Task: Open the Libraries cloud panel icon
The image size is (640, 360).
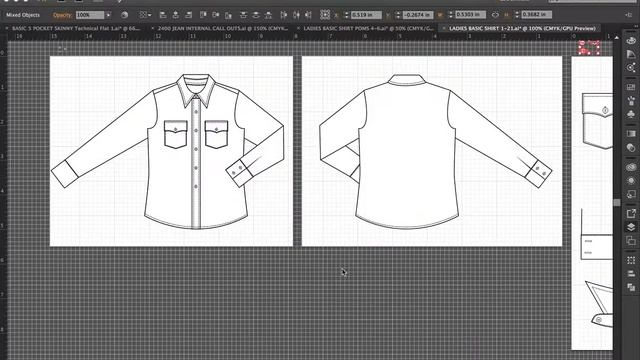Action: (x=631, y=167)
